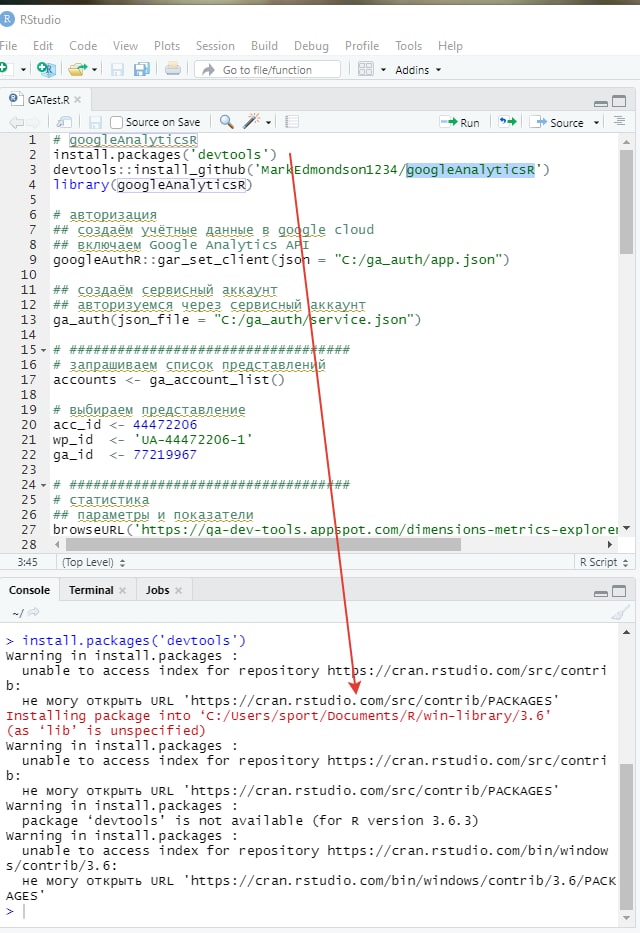This screenshot has height=933, width=640.
Task: Open the Addins dropdown
Action: pyautogui.click(x=418, y=70)
